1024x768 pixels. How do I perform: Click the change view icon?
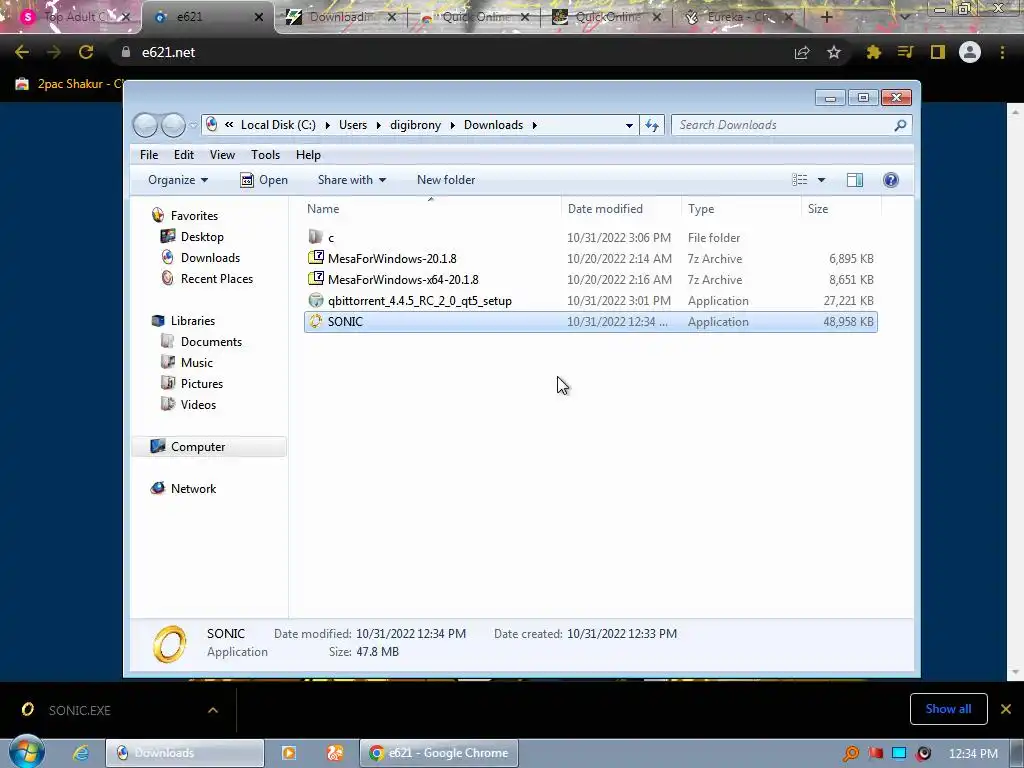(799, 180)
